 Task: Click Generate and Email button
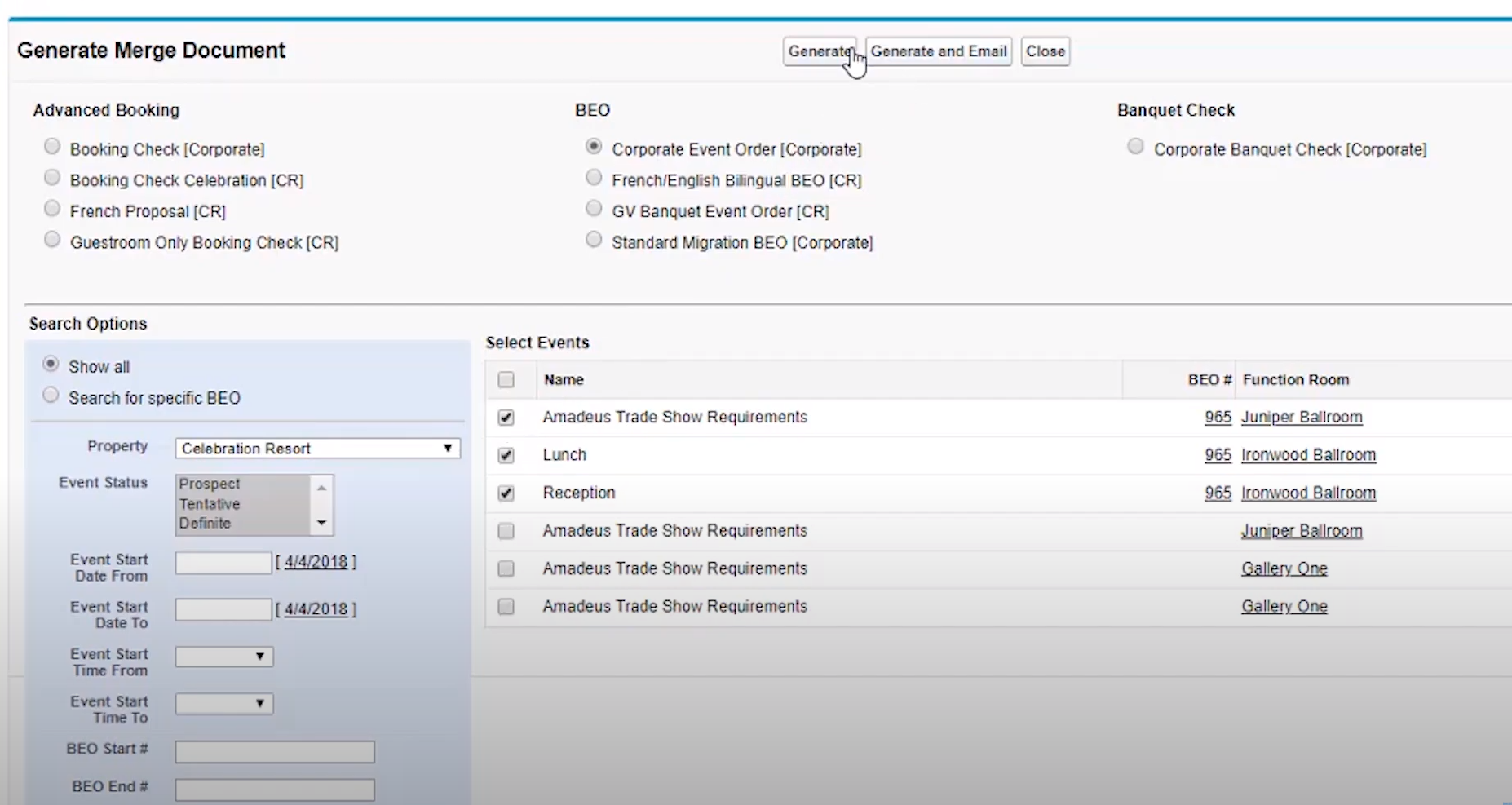pyautogui.click(x=939, y=51)
